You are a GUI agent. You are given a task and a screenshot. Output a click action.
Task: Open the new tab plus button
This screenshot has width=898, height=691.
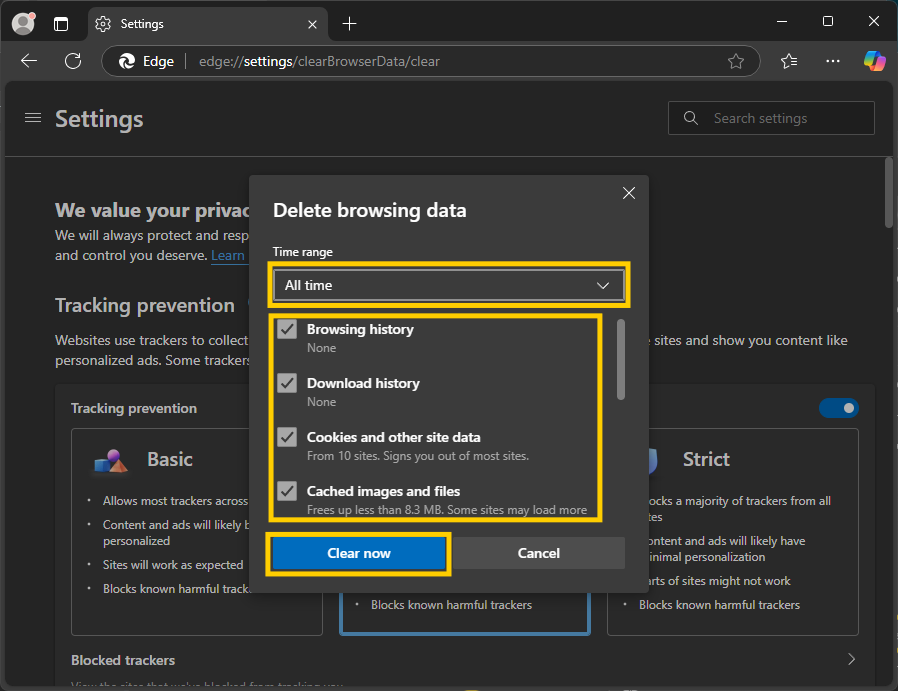pyautogui.click(x=349, y=23)
